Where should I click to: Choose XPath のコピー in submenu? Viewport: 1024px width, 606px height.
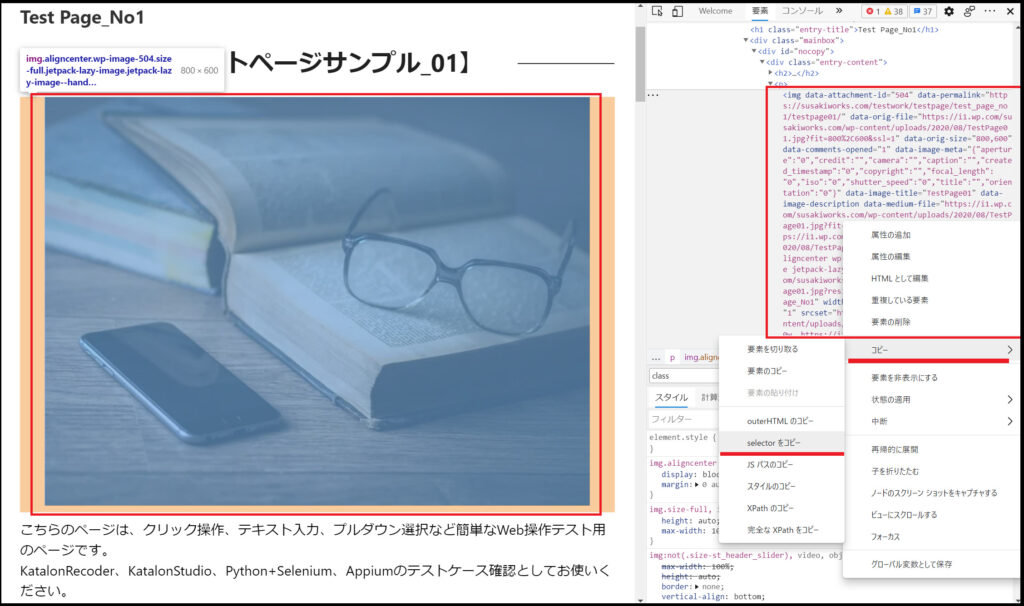771,508
